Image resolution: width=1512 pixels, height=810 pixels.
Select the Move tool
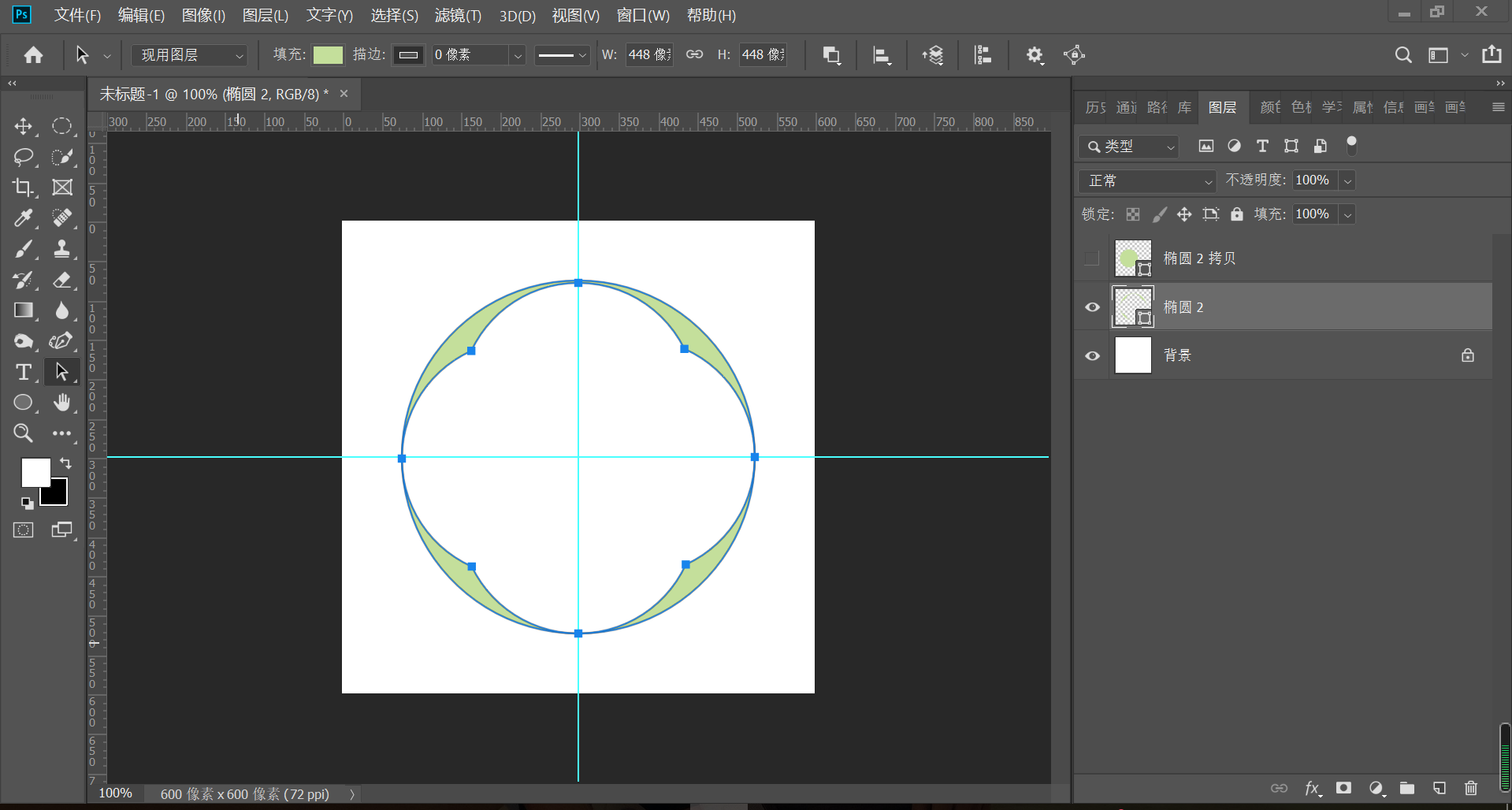point(23,126)
